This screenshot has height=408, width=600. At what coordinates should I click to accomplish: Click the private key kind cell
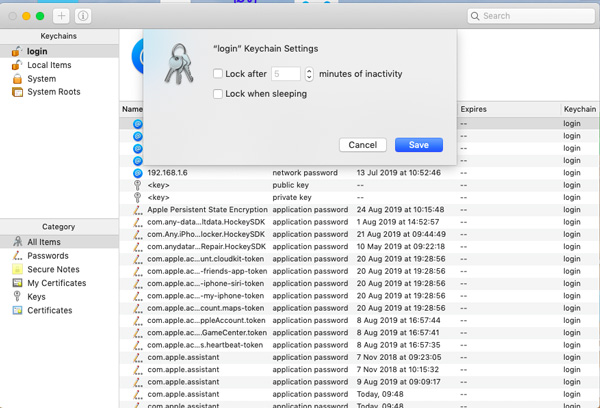(292, 197)
